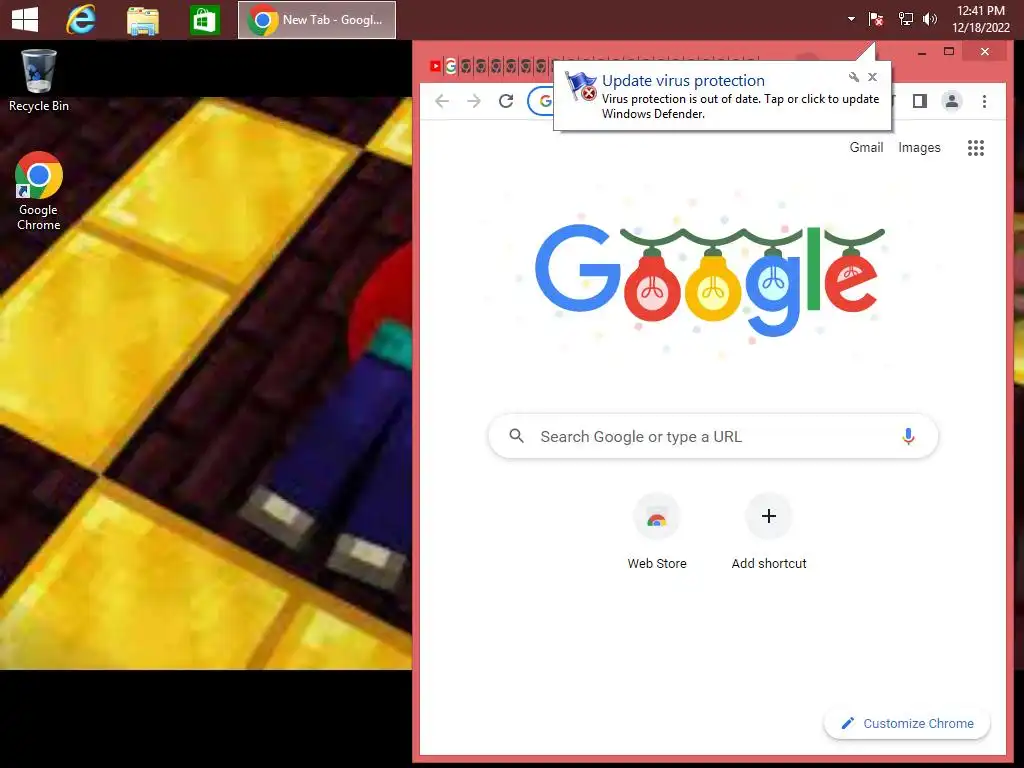1024x768 pixels.
Task: Select the Google Chrome desktop shortcut
Action: point(39,191)
